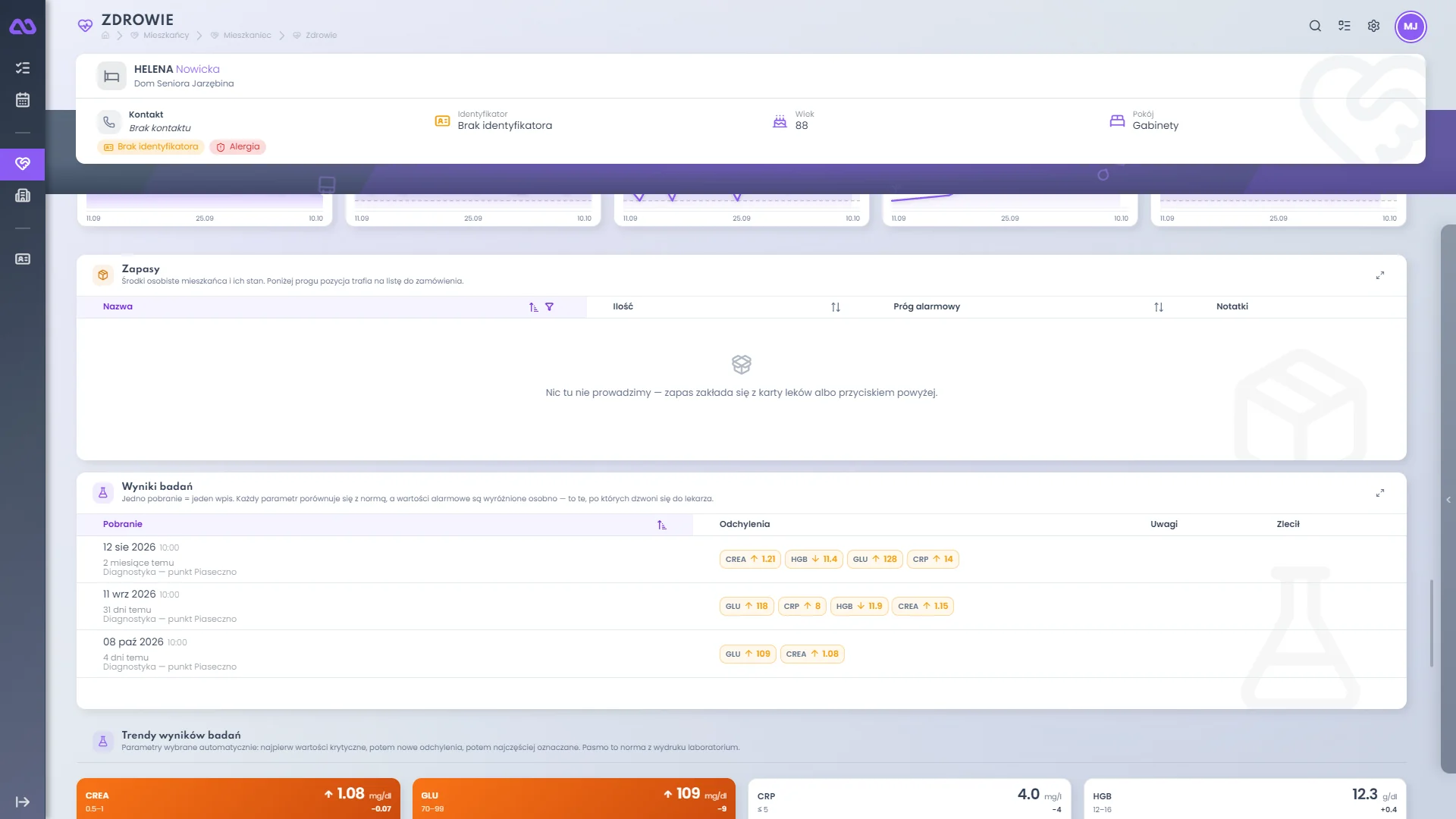The width and height of the screenshot is (1456, 819).
Task: Open the MJ user avatar menu
Action: tap(1410, 27)
